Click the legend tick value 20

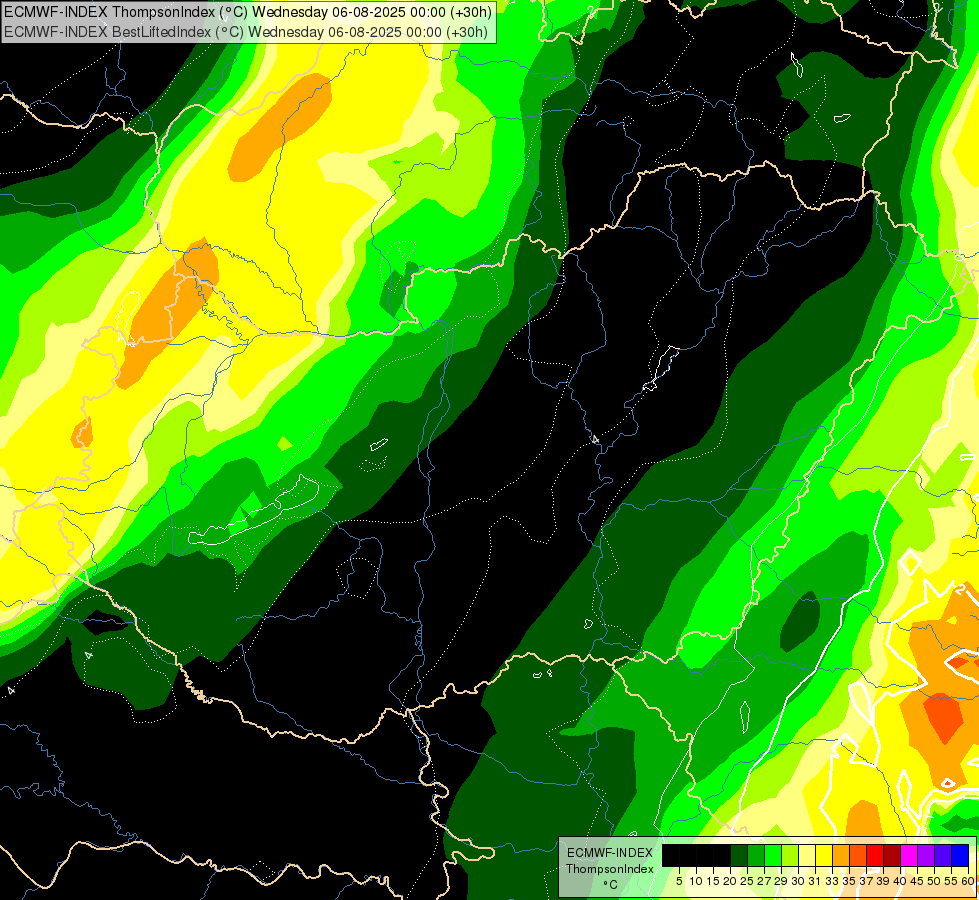point(730,881)
